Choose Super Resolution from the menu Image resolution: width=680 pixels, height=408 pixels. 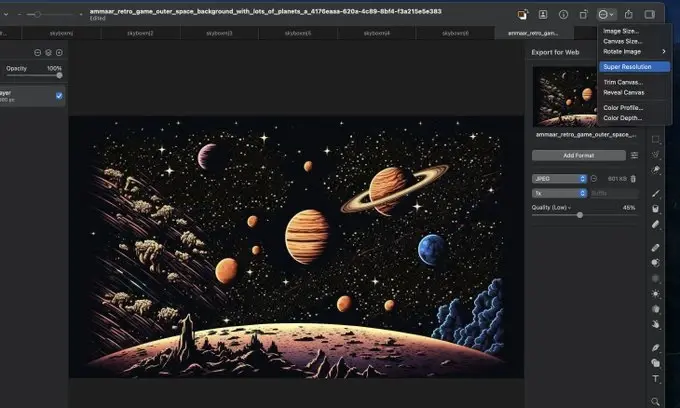(627, 67)
